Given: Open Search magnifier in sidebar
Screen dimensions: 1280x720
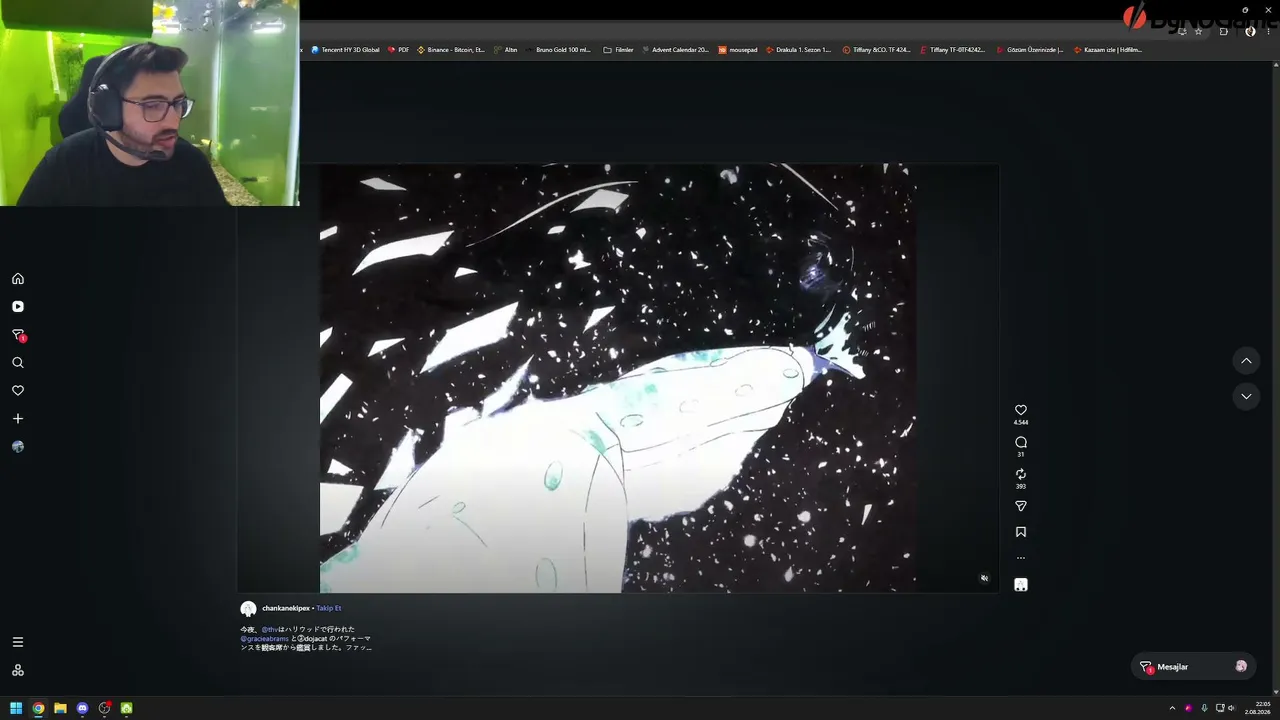Looking at the screenshot, I should (x=18, y=363).
